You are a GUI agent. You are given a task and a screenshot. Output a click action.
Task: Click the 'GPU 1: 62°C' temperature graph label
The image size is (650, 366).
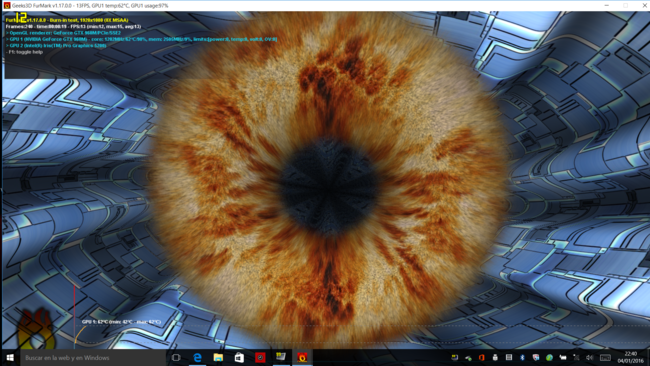pyautogui.click(x=121, y=322)
